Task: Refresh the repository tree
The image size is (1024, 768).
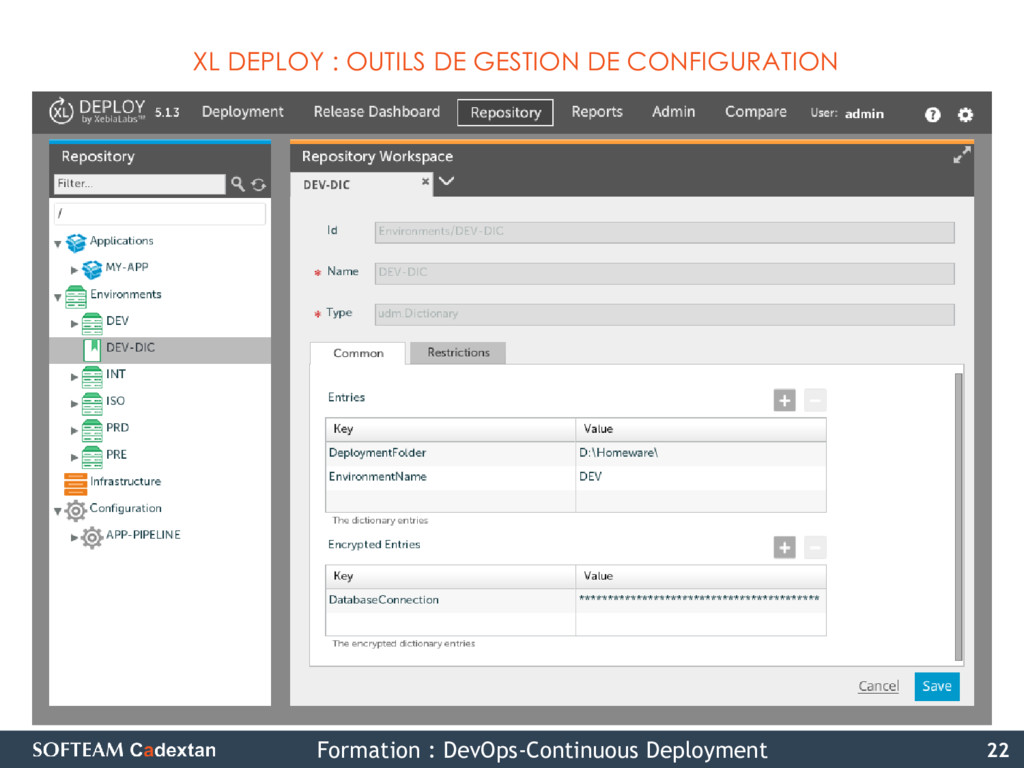Action: 259,185
